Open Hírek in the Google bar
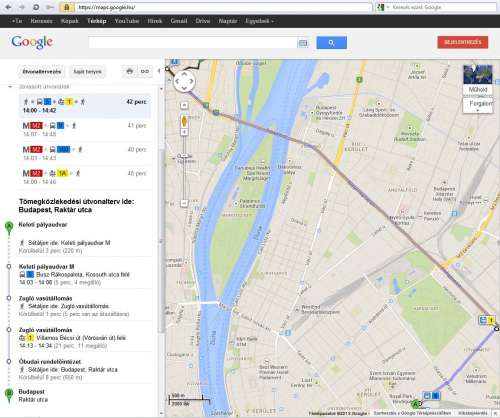The height and width of the screenshot is (418, 500). 155,21
